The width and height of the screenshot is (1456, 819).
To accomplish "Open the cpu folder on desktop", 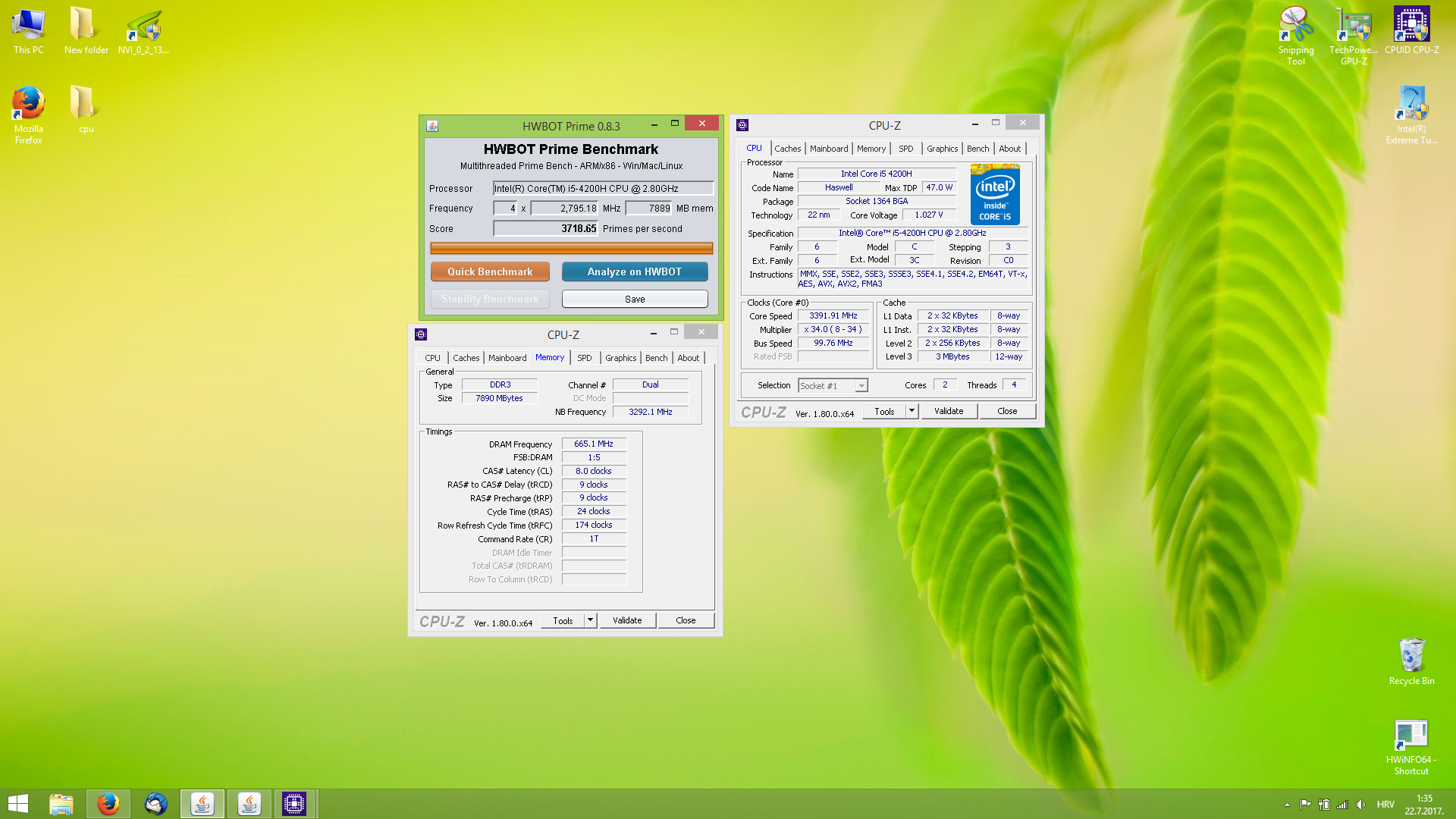I will point(86,110).
